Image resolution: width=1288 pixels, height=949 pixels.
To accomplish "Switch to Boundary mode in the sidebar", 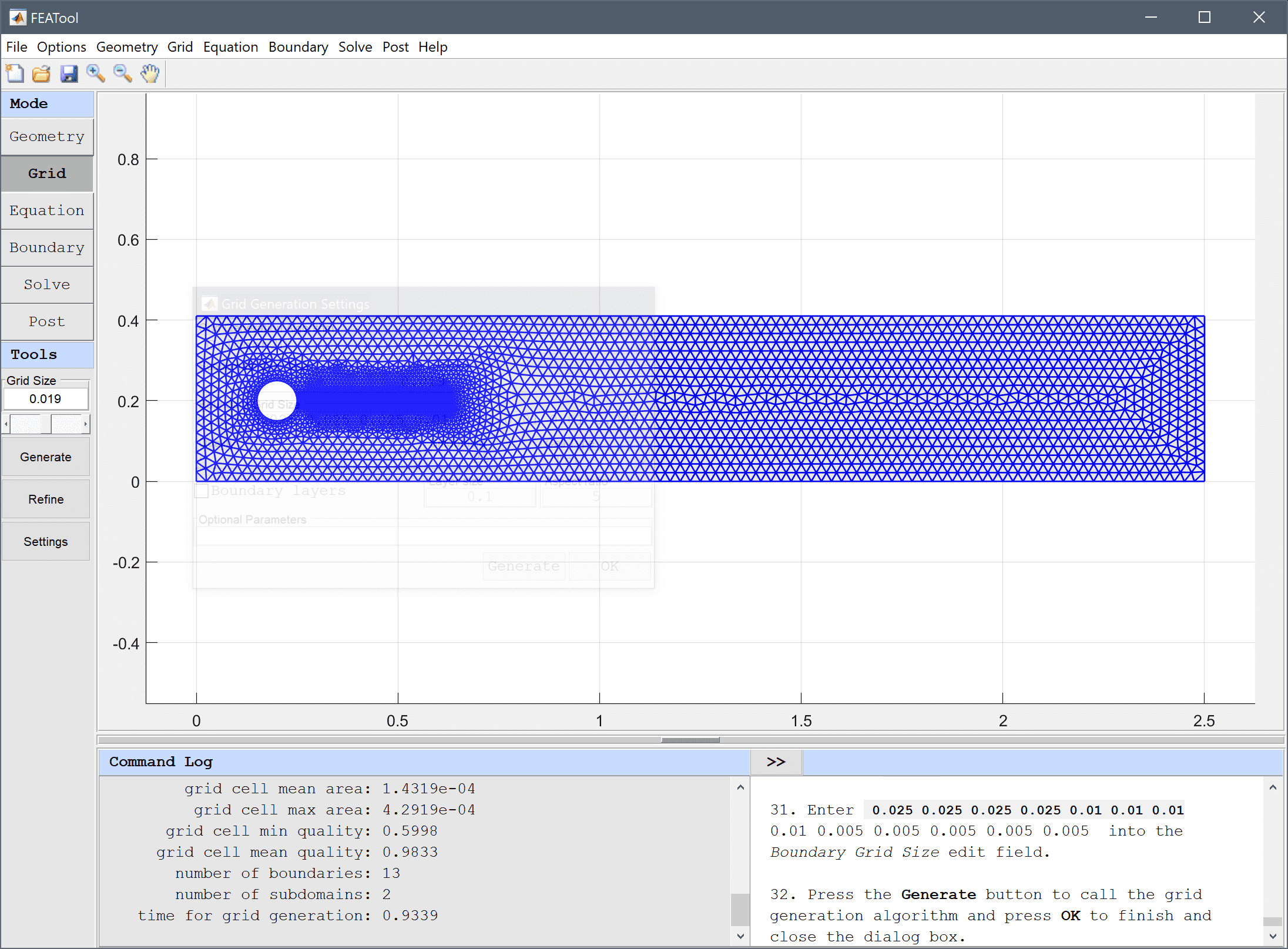I will point(47,247).
